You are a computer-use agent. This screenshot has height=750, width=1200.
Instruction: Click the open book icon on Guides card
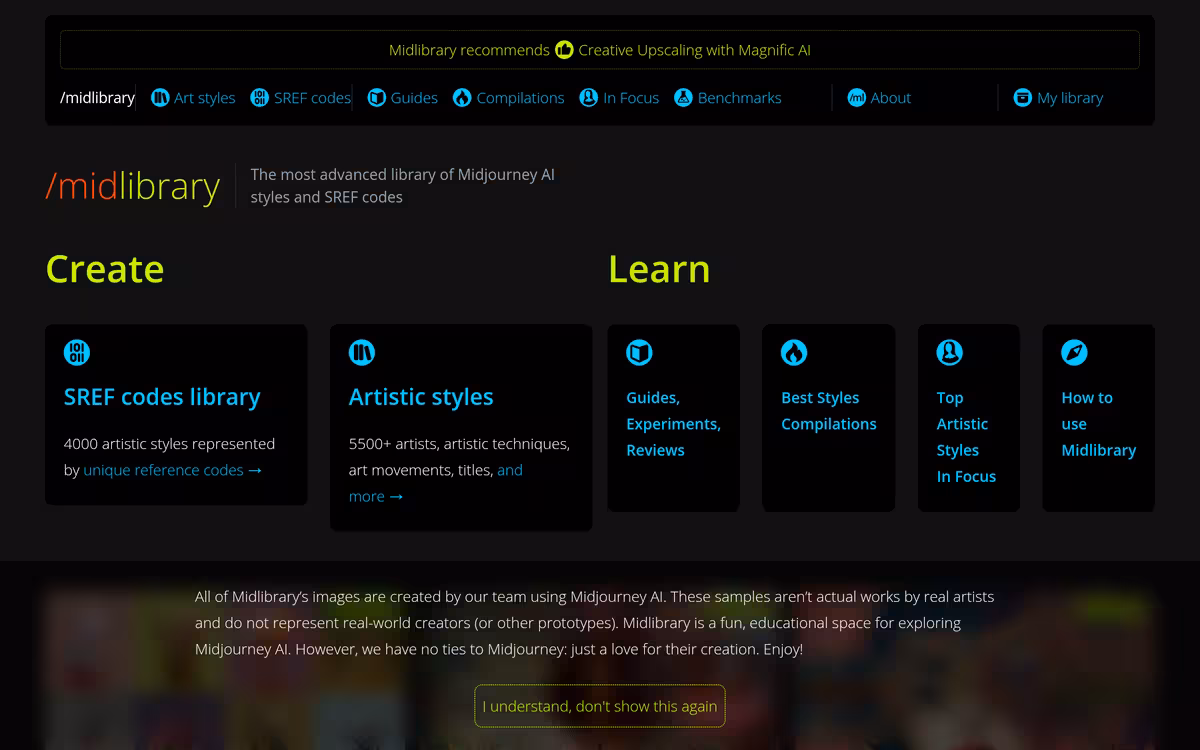click(x=639, y=352)
